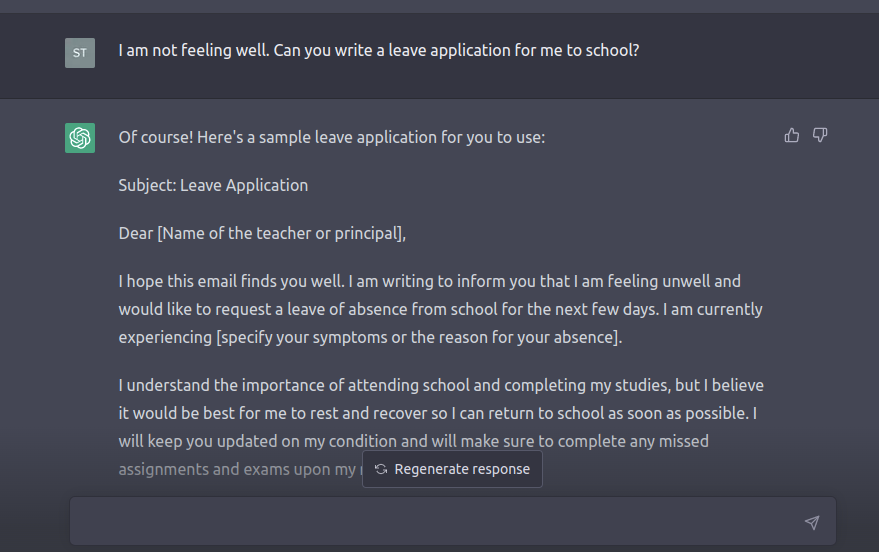Click the 'Dear [Name of the teacher' line
The image size is (879, 552).
coord(262,233)
